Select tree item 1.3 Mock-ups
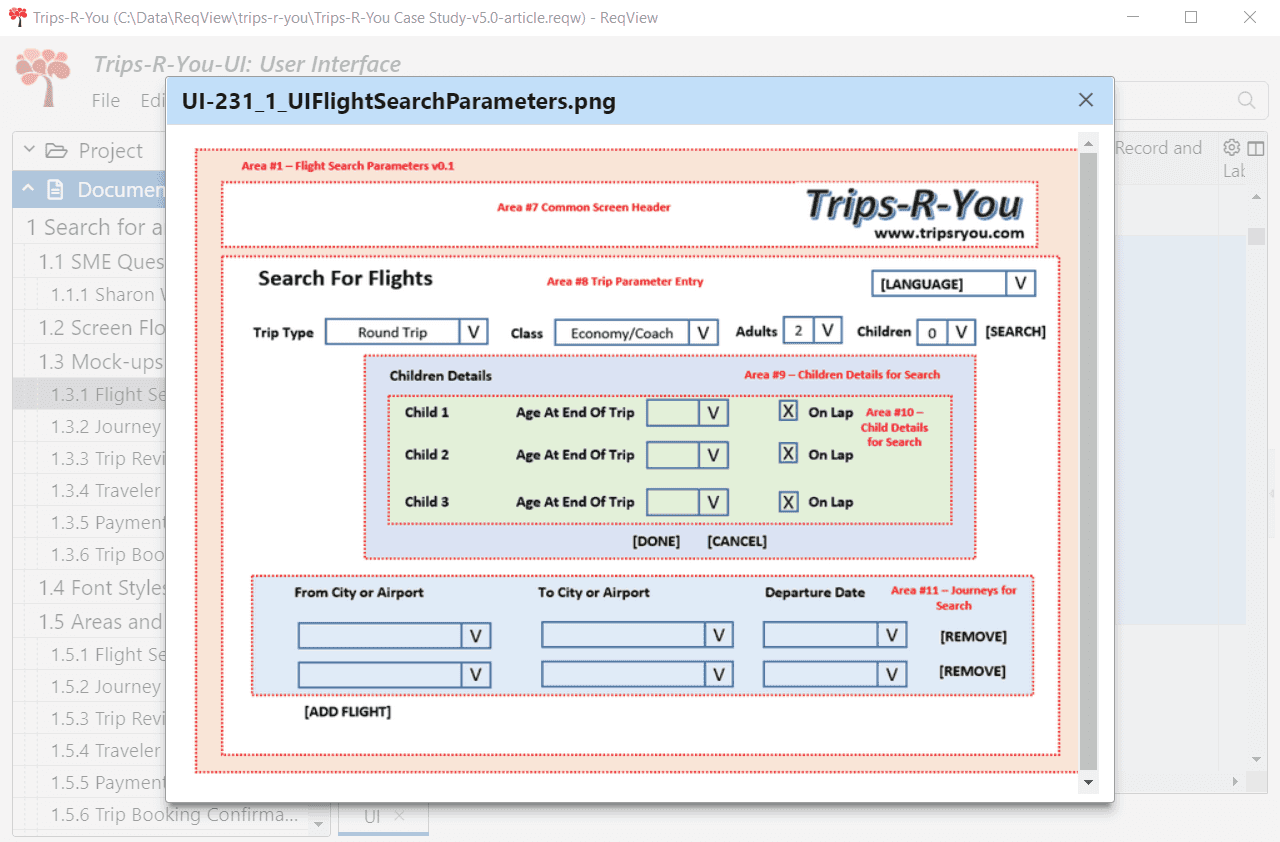The height and width of the screenshot is (842, 1280). coord(101,361)
